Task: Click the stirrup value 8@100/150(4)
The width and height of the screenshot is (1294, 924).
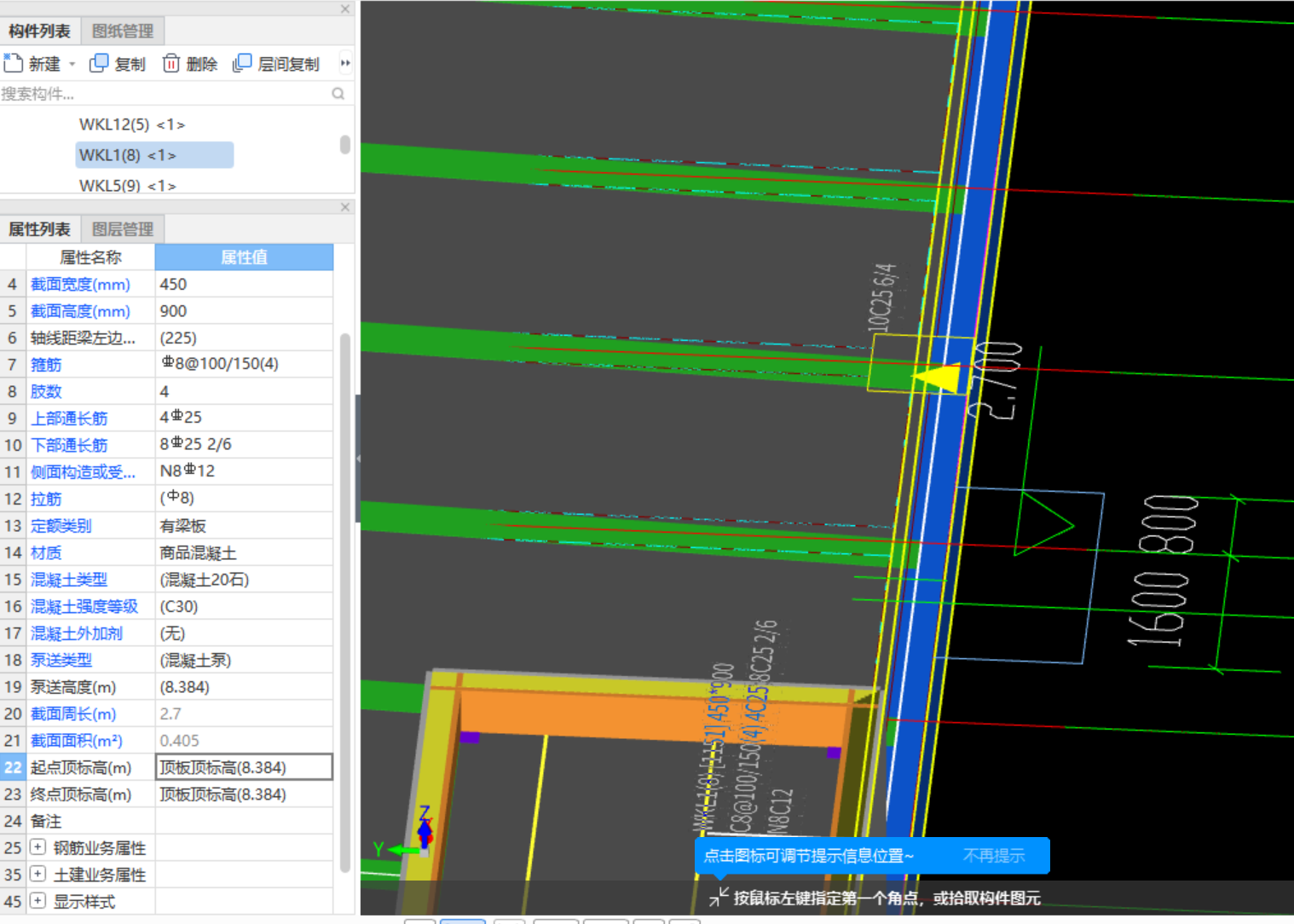Action: [x=244, y=364]
